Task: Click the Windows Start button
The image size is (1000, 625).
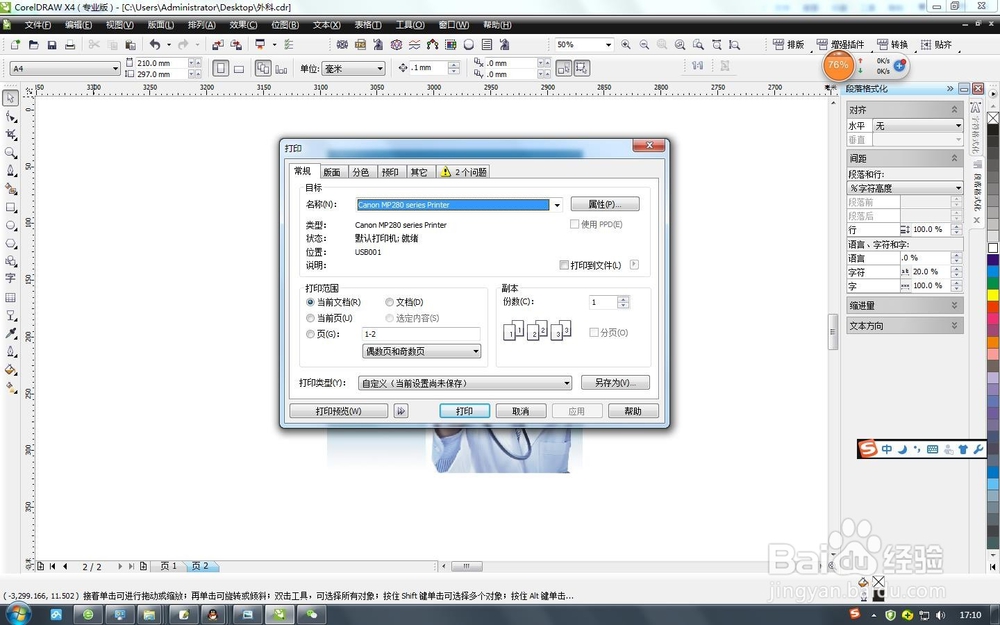Action: click(x=17, y=614)
